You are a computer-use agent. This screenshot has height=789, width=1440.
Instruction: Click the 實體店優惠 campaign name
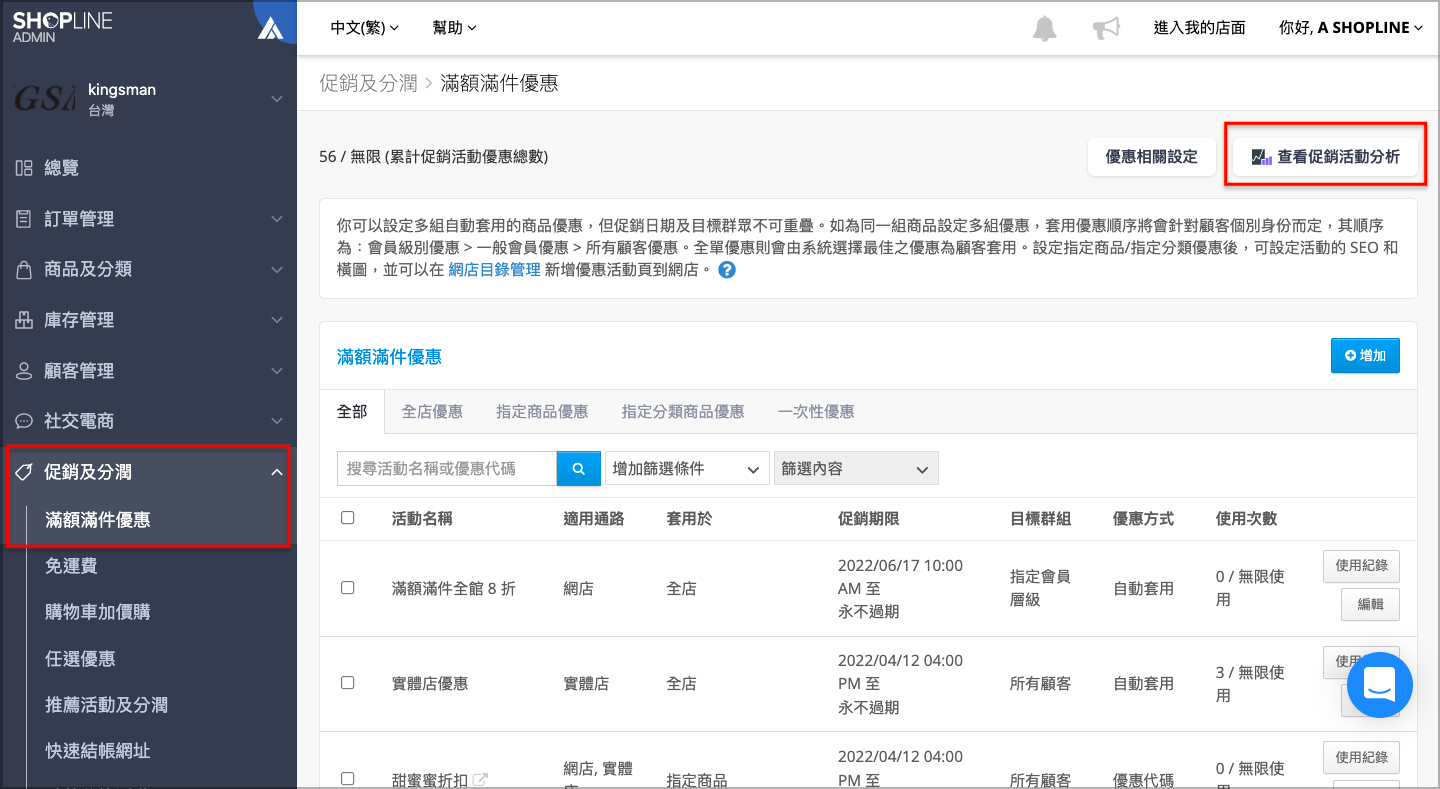(430, 684)
